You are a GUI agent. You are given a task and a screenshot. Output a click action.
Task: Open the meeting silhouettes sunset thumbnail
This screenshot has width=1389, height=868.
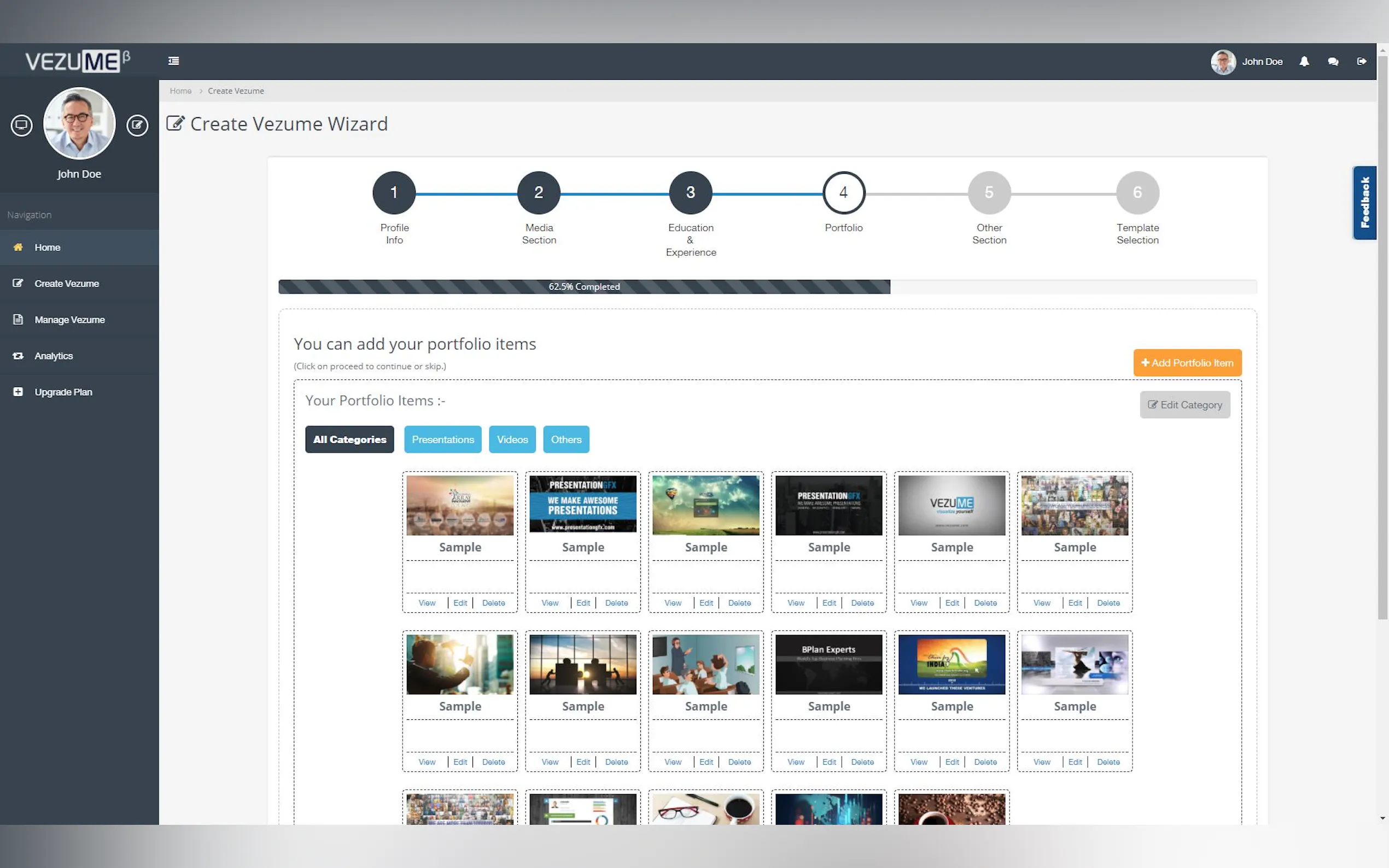(583, 664)
